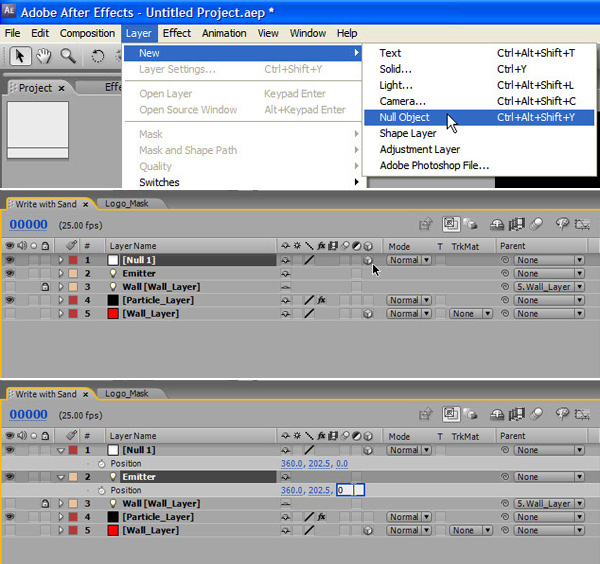
Task: Click Null 1 Position X value 360.0
Action: point(292,464)
